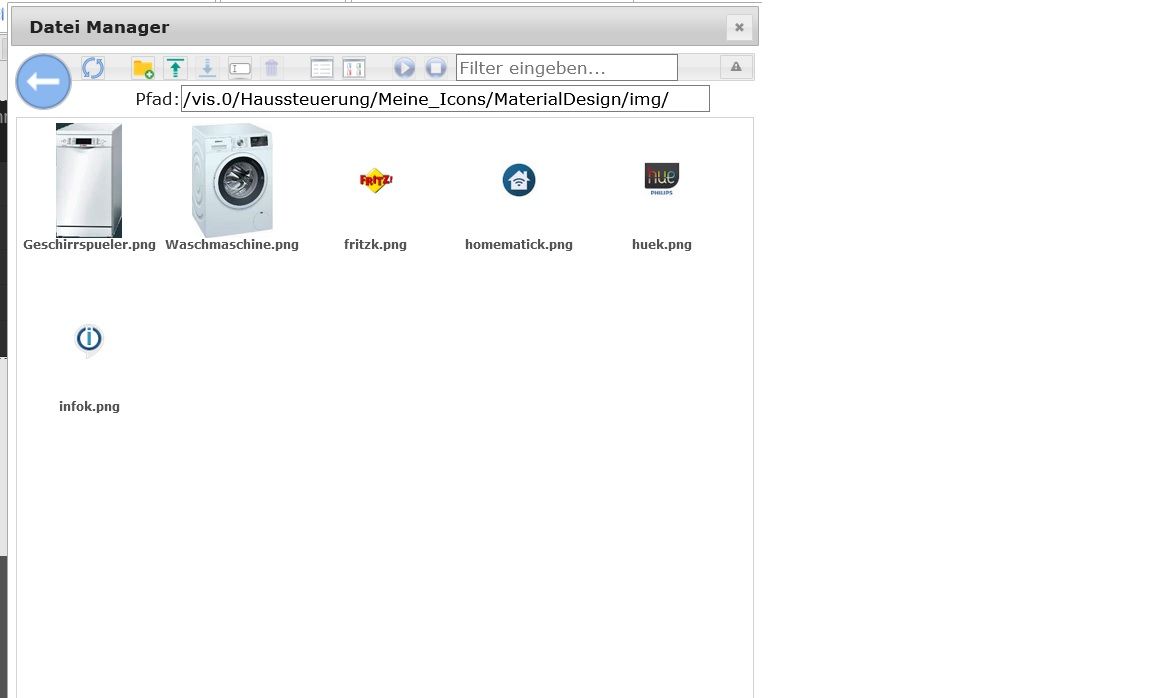Select the fritzk.png icon
The width and height of the screenshot is (1152, 698).
[x=375, y=180]
